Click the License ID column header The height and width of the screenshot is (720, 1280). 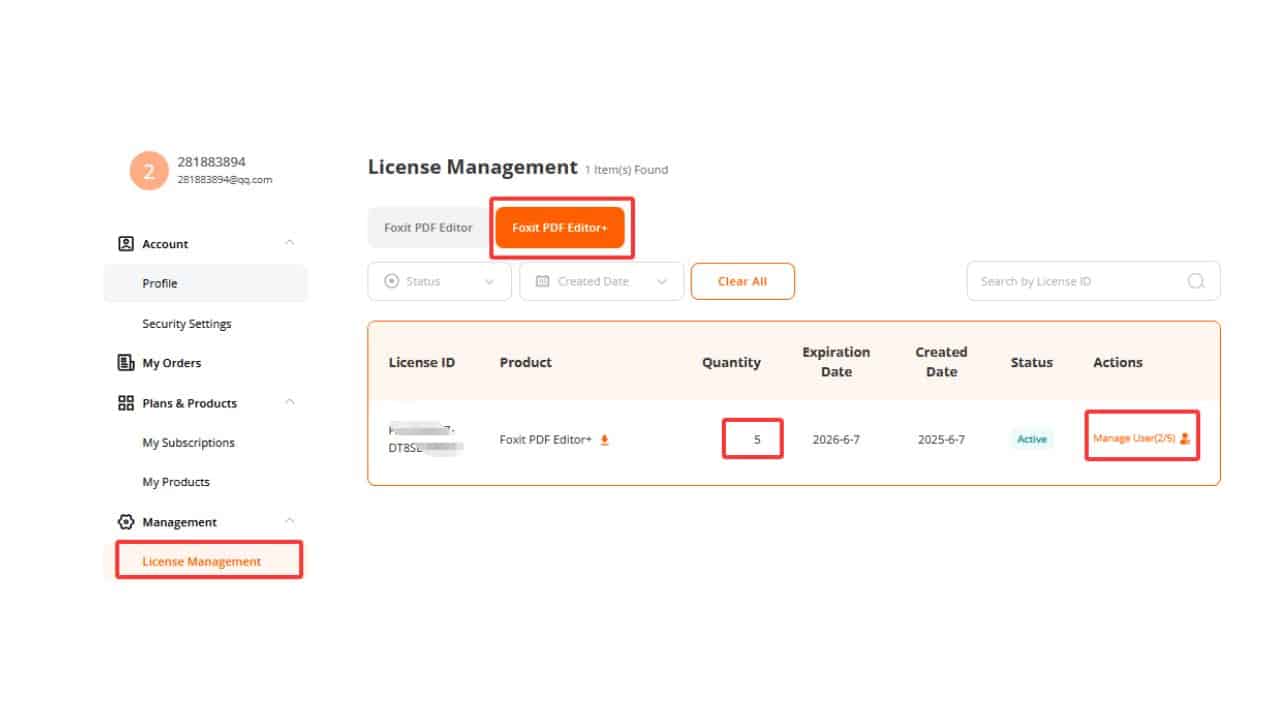[422, 362]
